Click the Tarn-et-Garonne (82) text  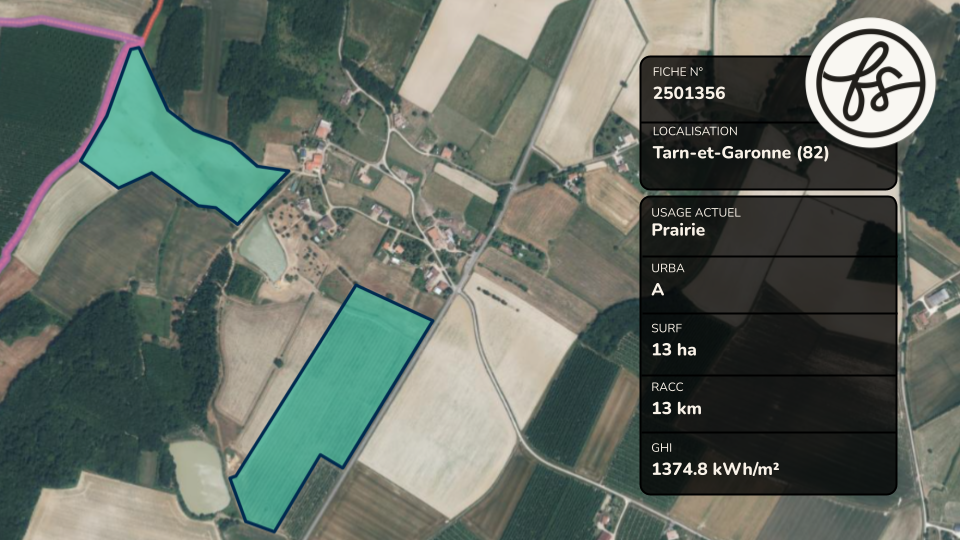tap(740, 152)
